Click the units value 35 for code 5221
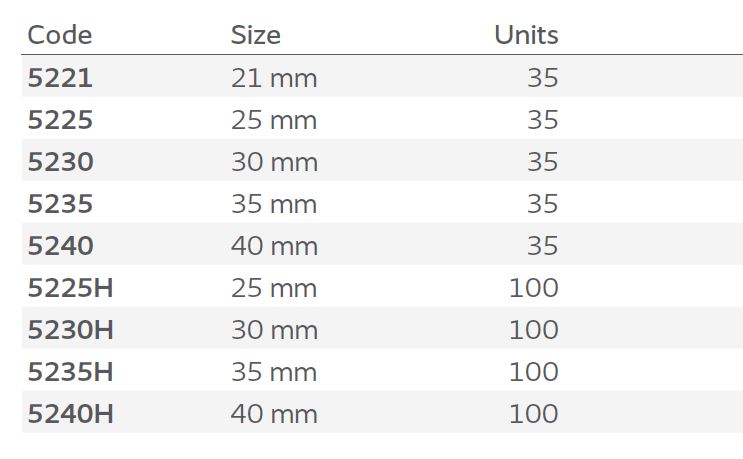The image size is (743, 459). pyautogui.click(x=542, y=78)
